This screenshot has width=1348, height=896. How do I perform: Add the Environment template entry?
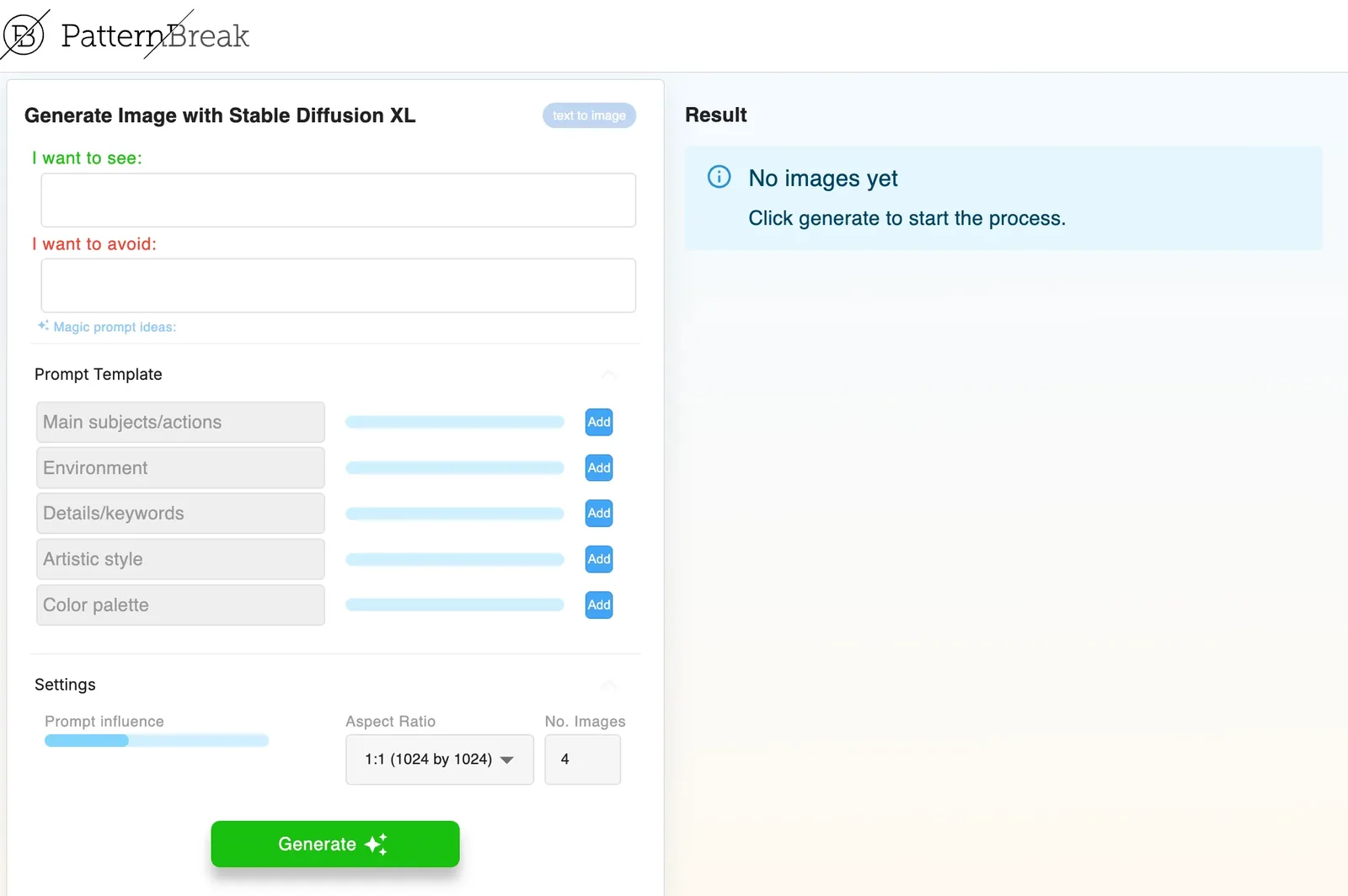pyautogui.click(x=599, y=467)
